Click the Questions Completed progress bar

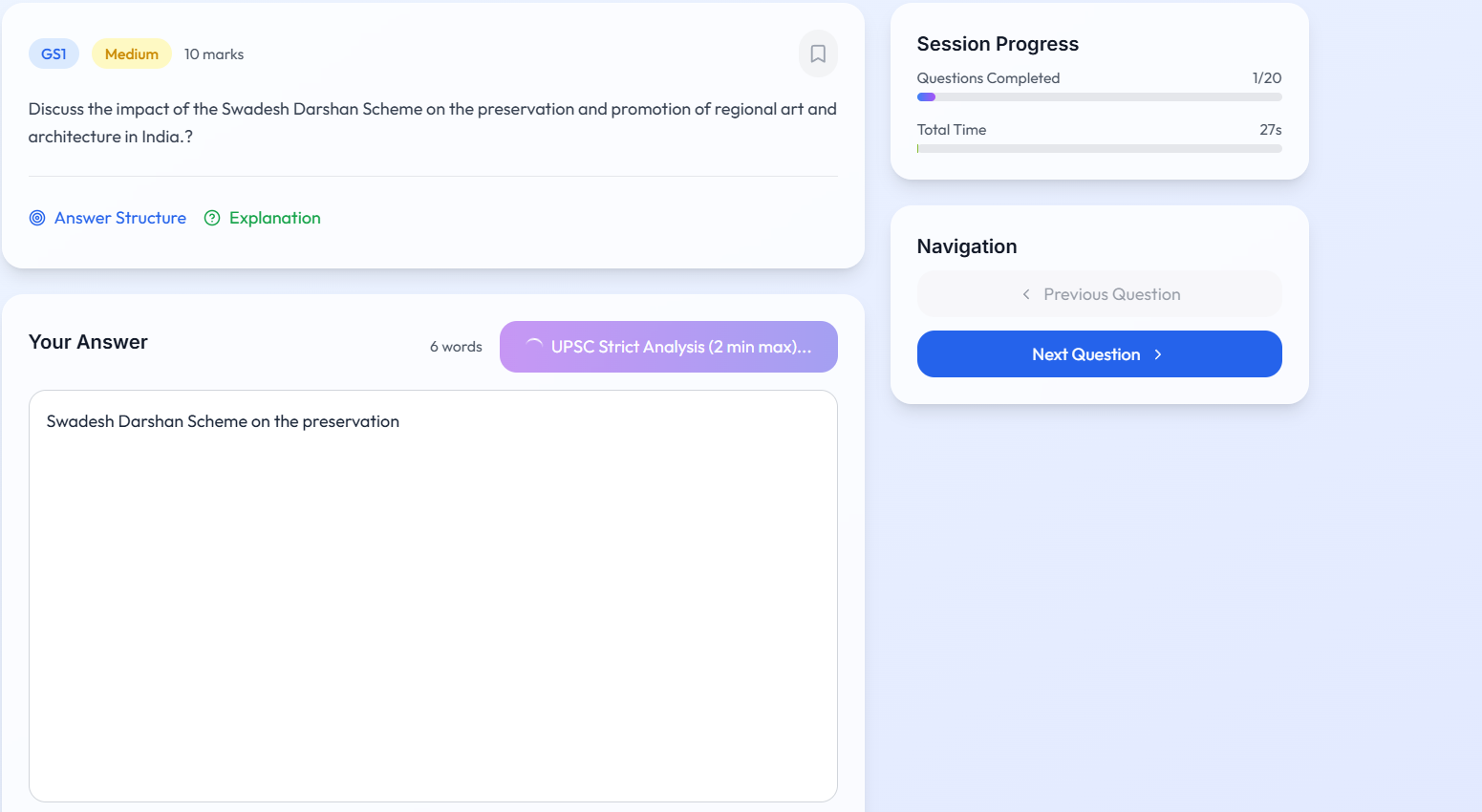[x=1099, y=96]
